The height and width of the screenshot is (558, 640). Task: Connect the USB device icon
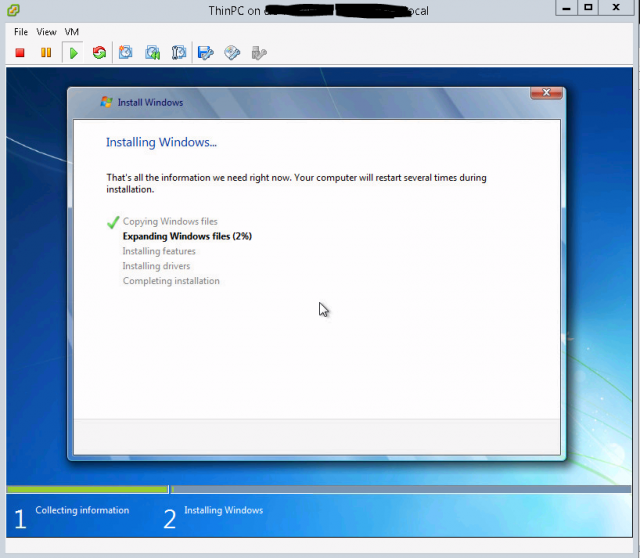tap(259, 53)
